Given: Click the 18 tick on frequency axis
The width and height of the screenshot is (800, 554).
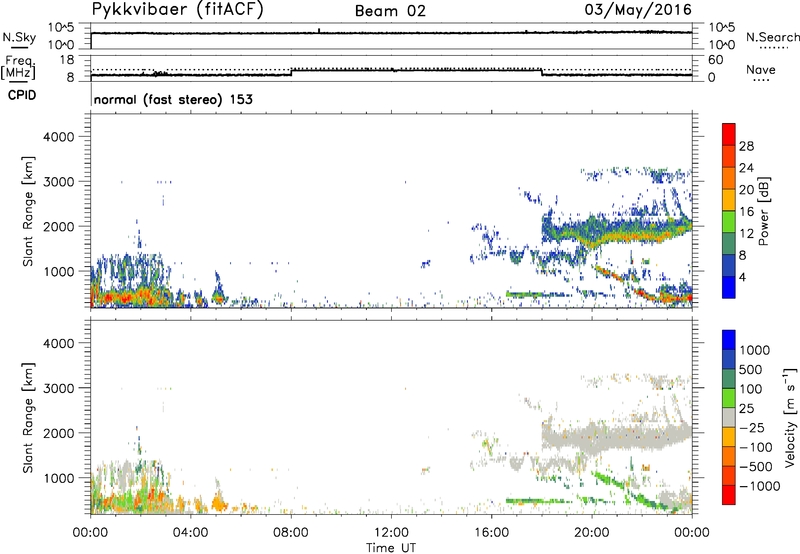Looking at the screenshot, I should click(67, 60).
